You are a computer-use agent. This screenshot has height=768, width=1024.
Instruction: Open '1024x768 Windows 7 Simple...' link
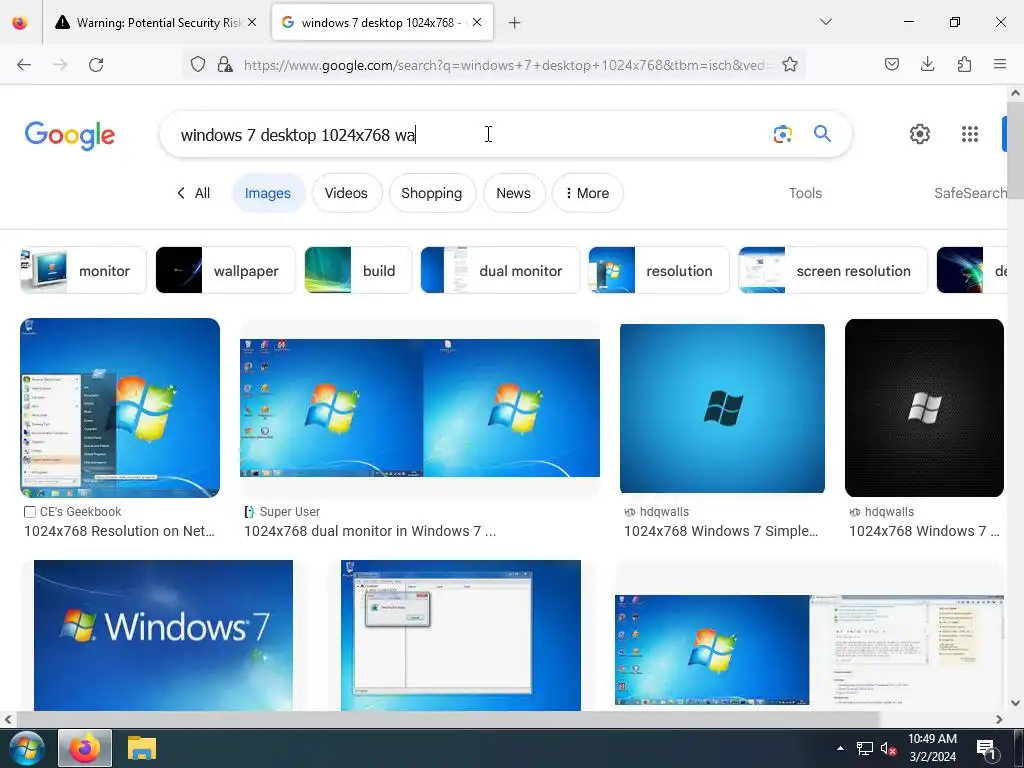[721, 531]
